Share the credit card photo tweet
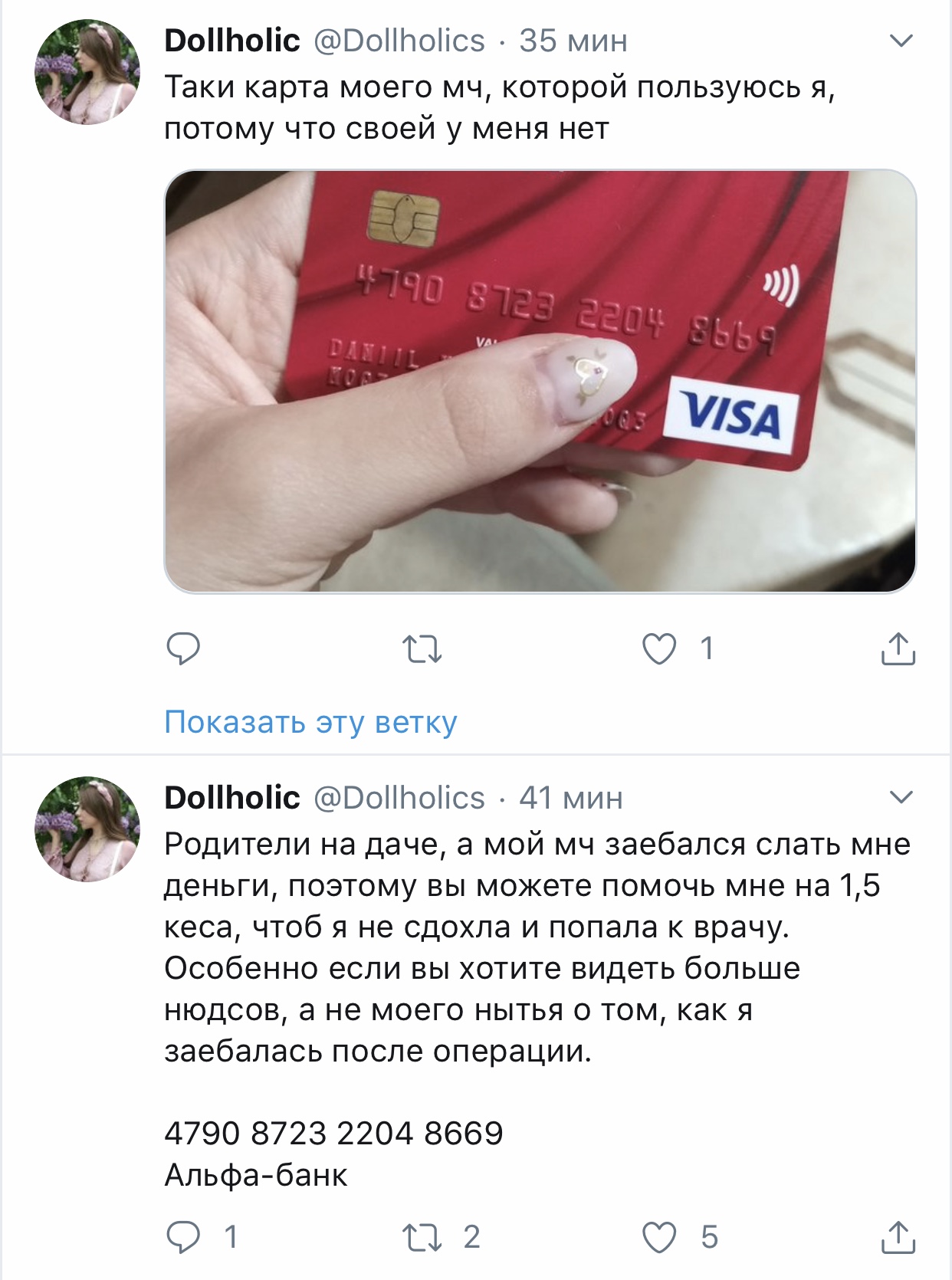The height and width of the screenshot is (1280, 952). click(898, 648)
